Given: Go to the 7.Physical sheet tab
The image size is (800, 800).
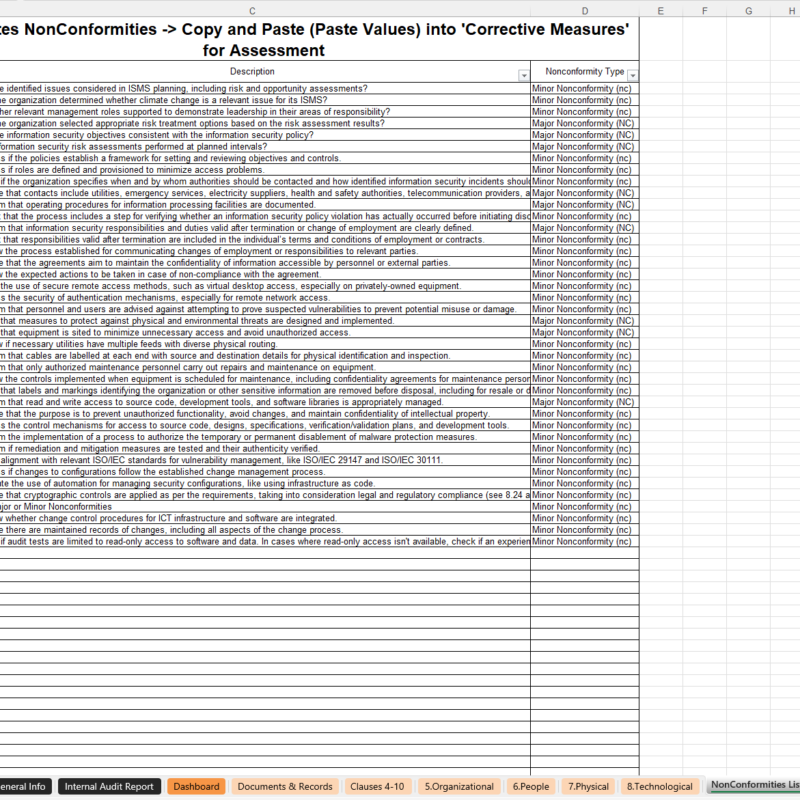Looking at the screenshot, I should click(x=589, y=787).
